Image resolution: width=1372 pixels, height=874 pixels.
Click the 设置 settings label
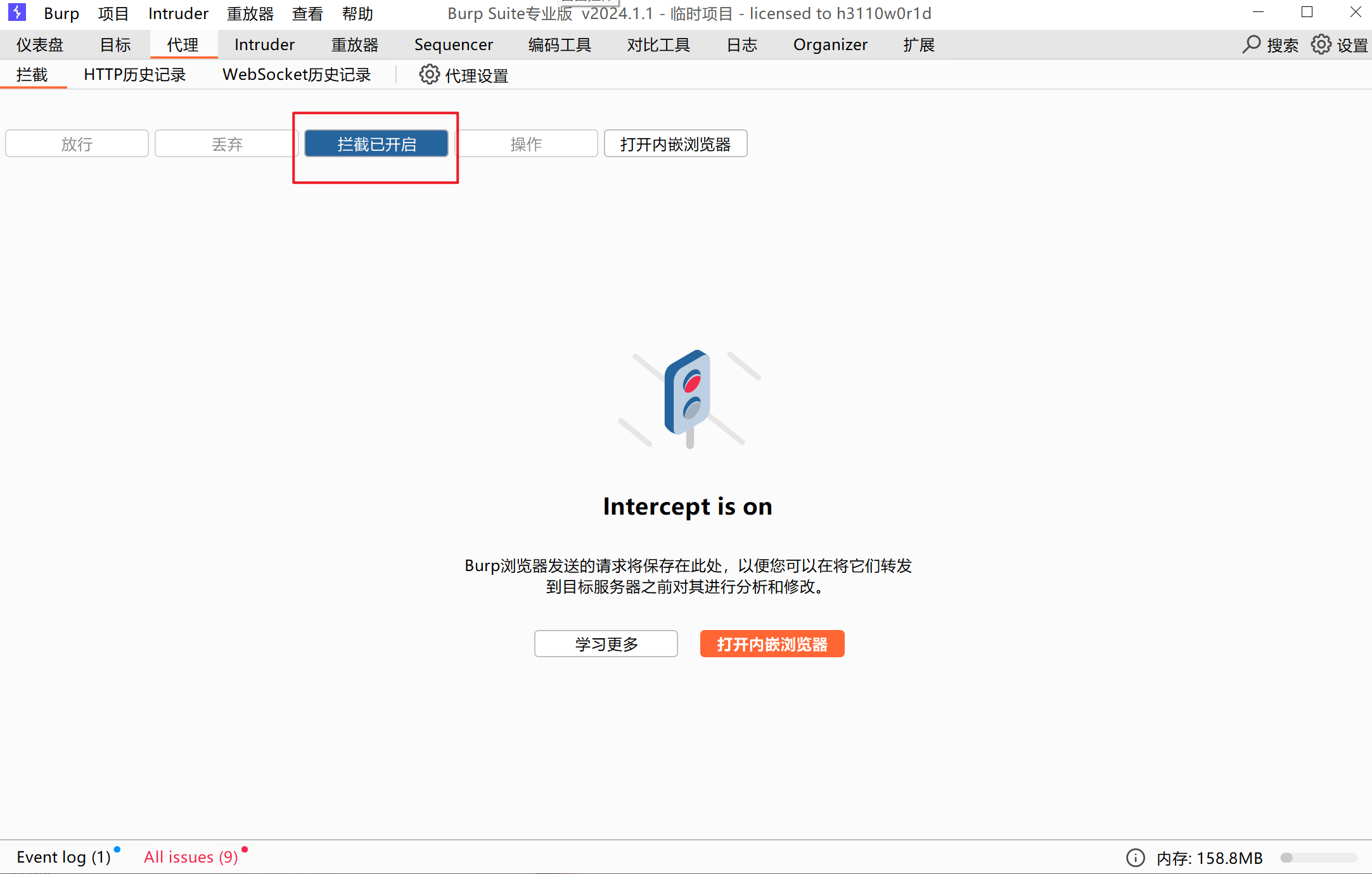tap(1352, 45)
